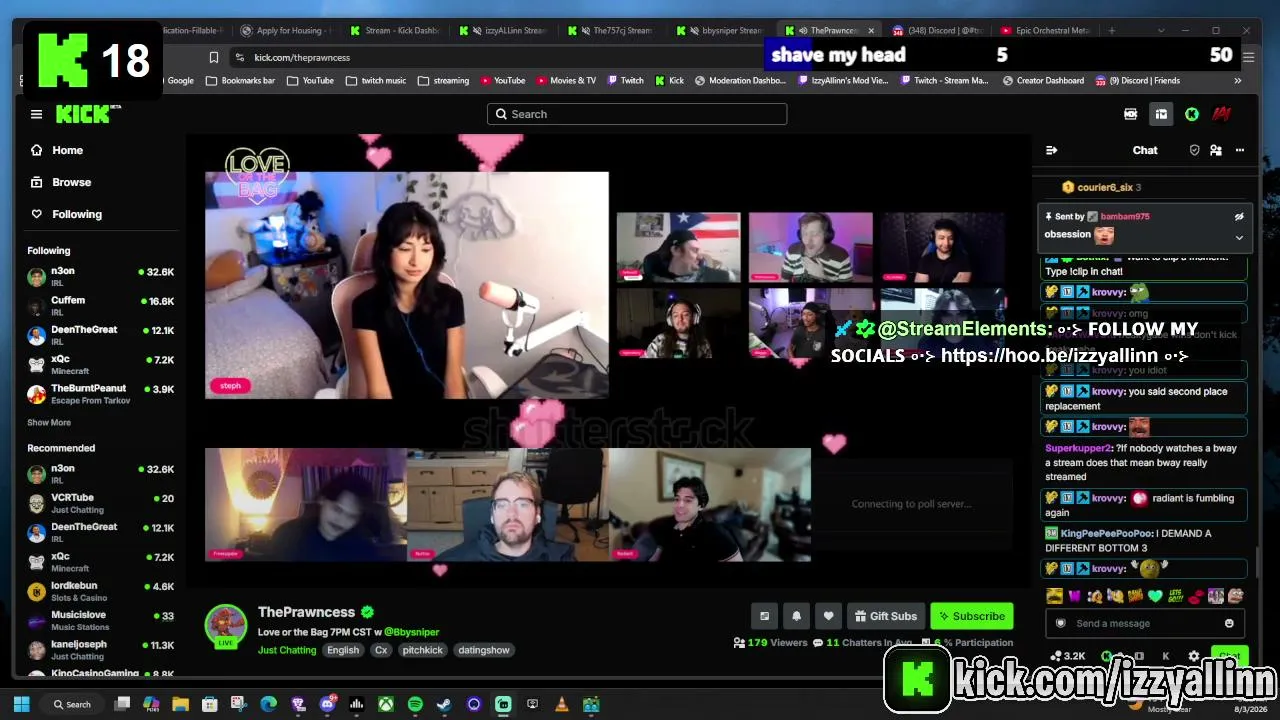Click the clip button next to the bell
This screenshot has height=720, width=1280.
(x=765, y=616)
